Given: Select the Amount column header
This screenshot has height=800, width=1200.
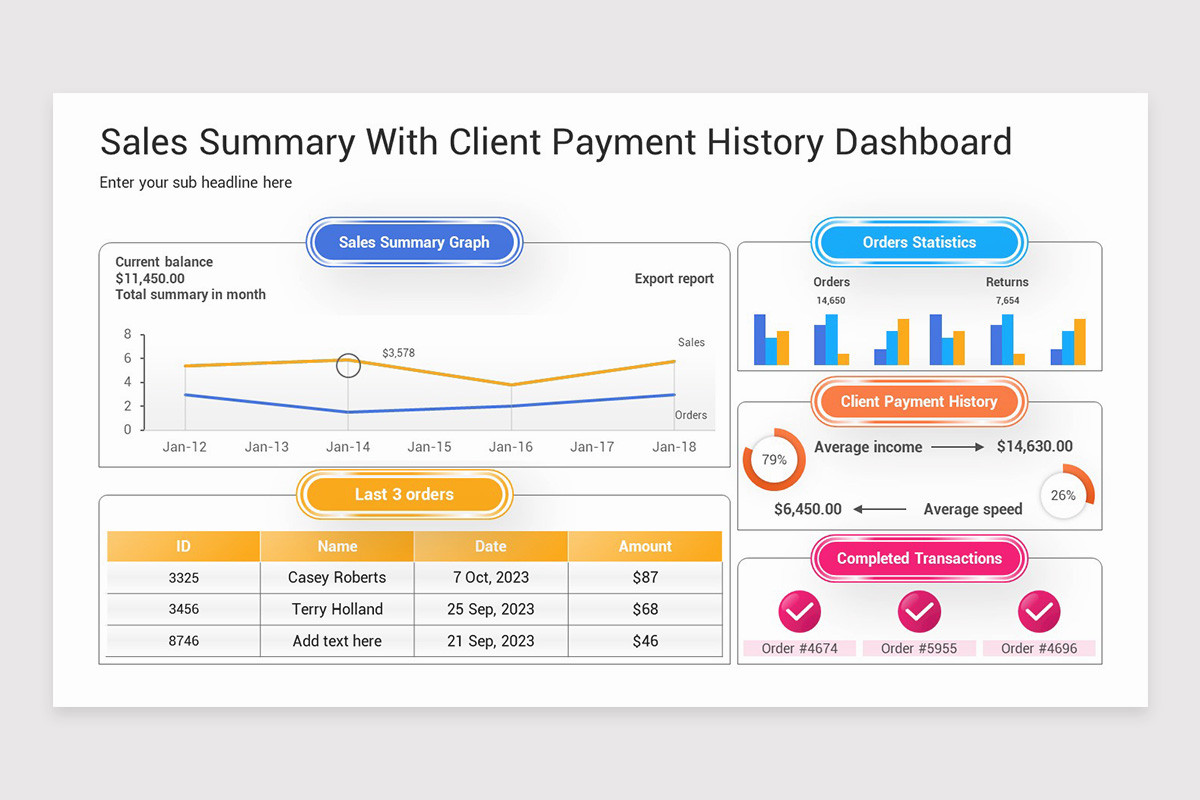Looking at the screenshot, I should [x=645, y=546].
